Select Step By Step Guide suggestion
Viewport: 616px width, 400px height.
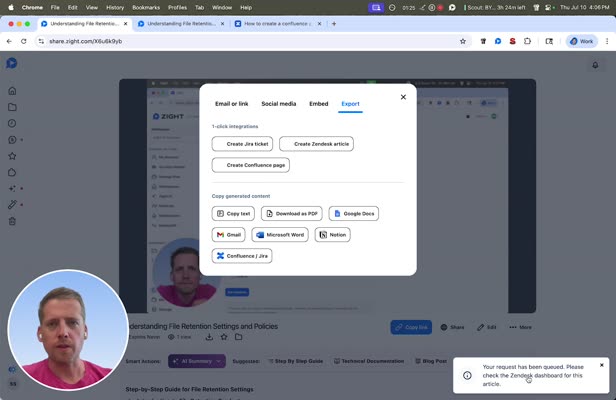coord(295,361)
